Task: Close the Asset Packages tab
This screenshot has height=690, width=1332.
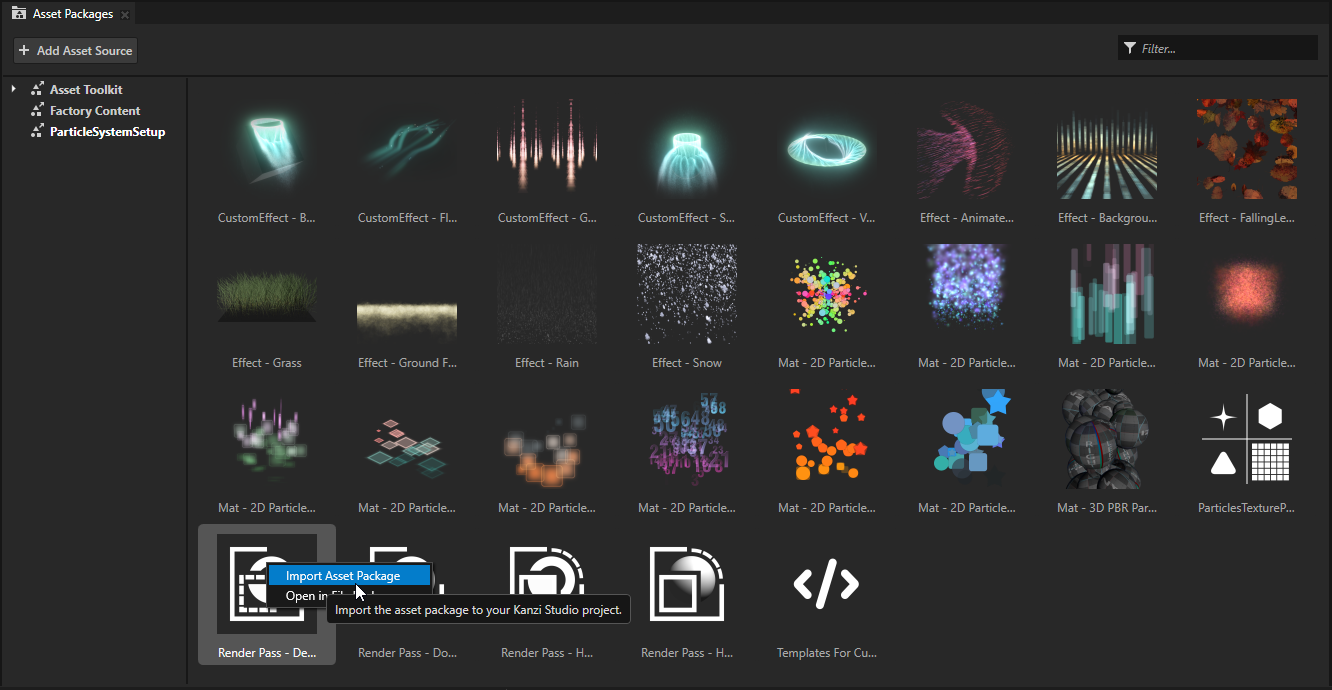Action: (124, 14)
